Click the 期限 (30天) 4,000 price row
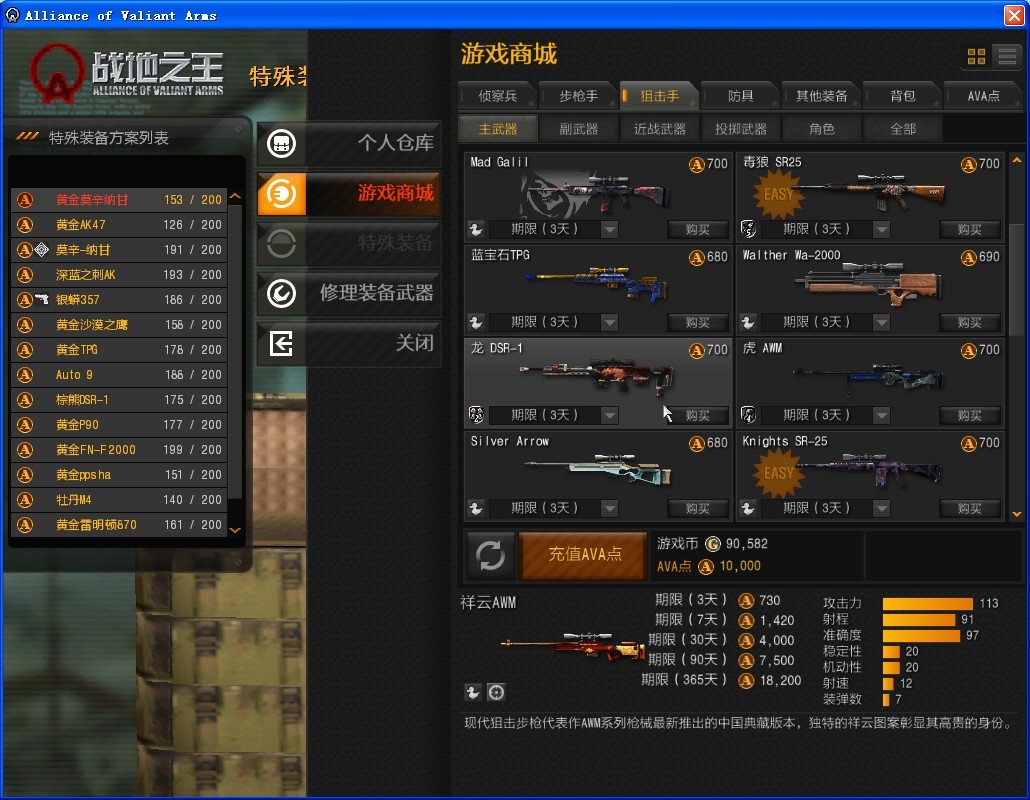 721,640
